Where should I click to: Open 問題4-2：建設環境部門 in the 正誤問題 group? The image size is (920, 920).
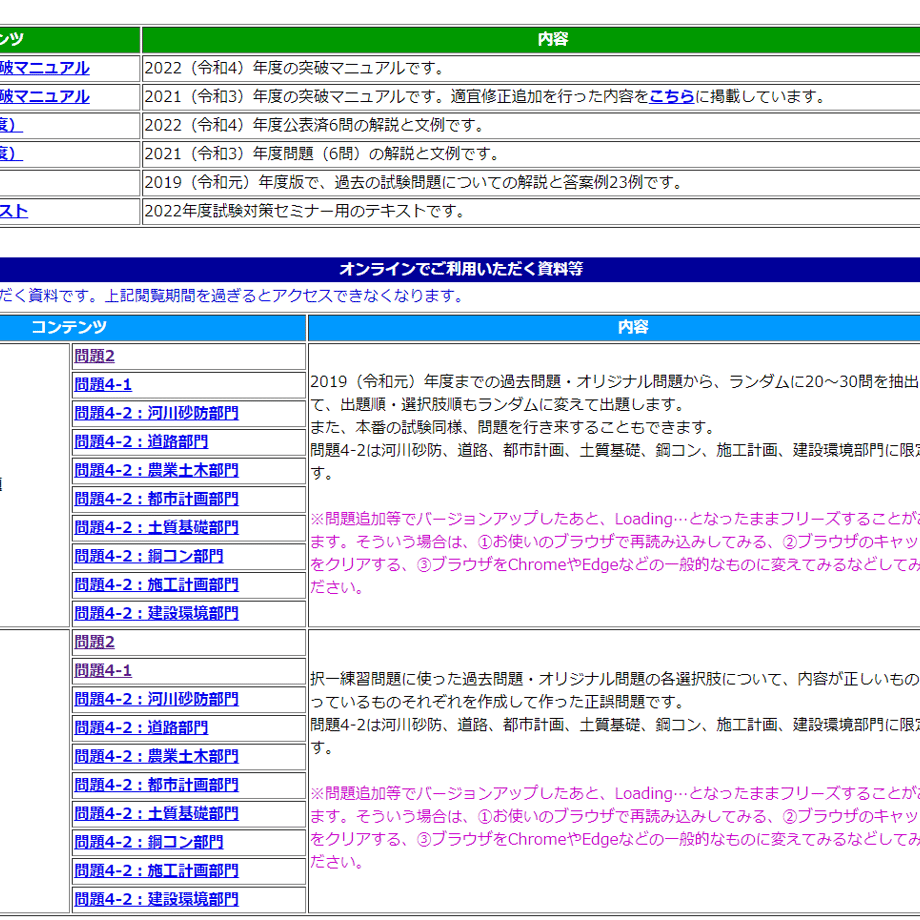157,899
